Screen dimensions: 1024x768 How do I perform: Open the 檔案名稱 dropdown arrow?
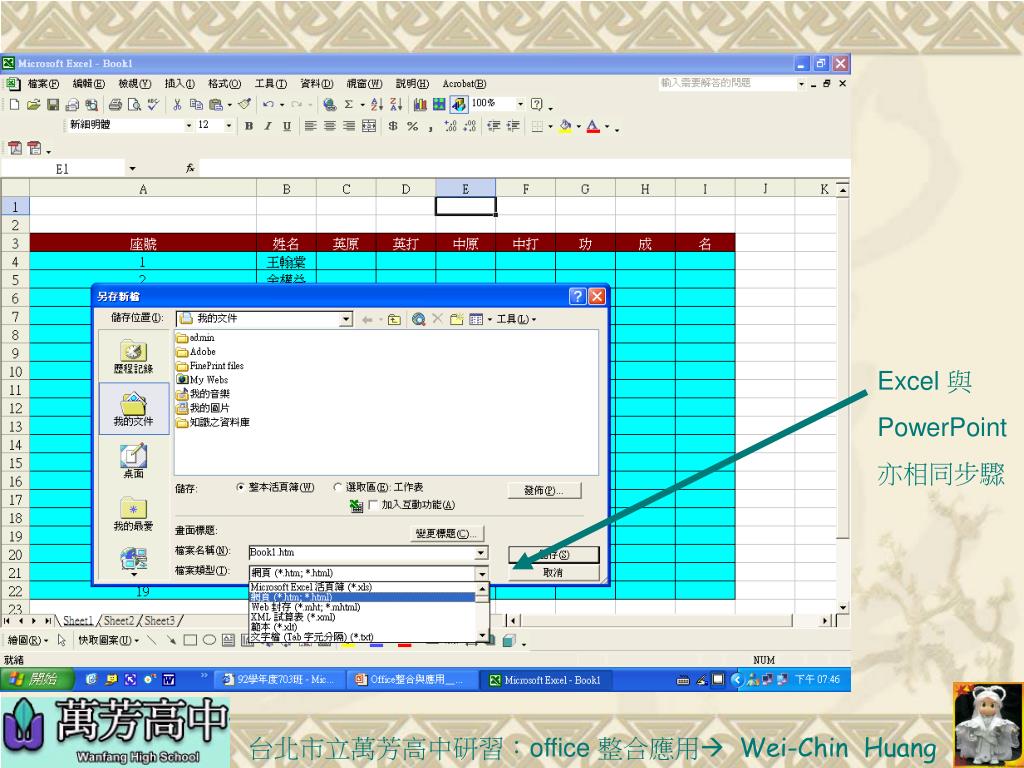[481, 552]
